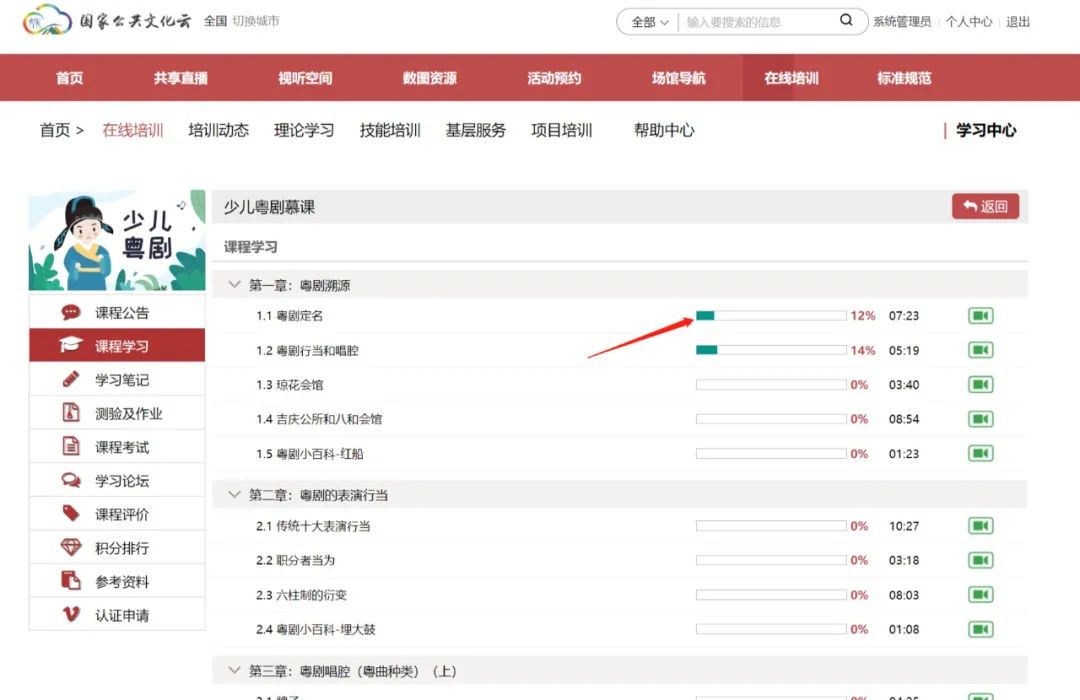Click the search input field

coord(758,22)
